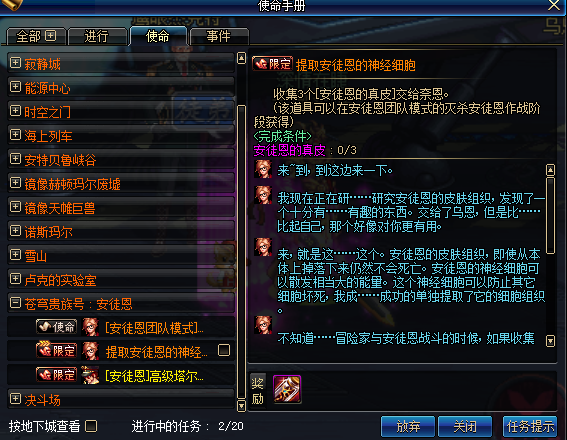
Task: Click the dialogue scrollbar thumb
Action: click(x=550, y=215)
